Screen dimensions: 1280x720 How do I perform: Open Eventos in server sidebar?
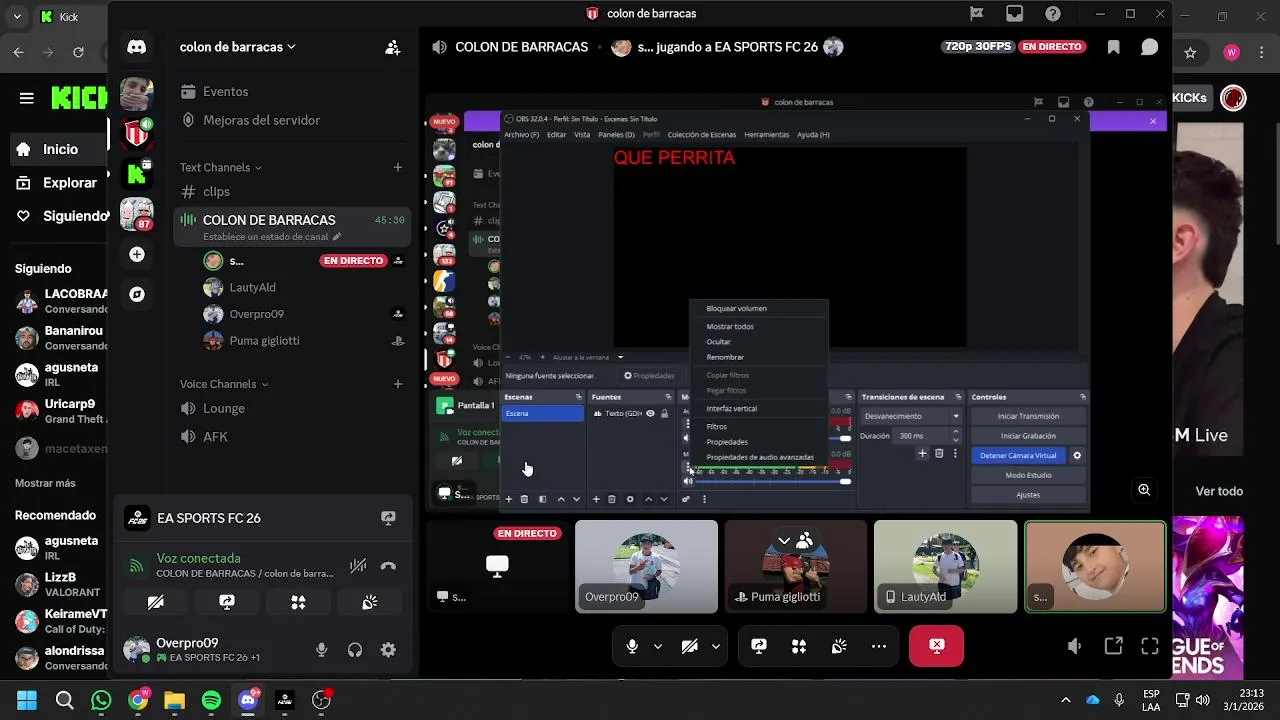(x=292, y=91)
